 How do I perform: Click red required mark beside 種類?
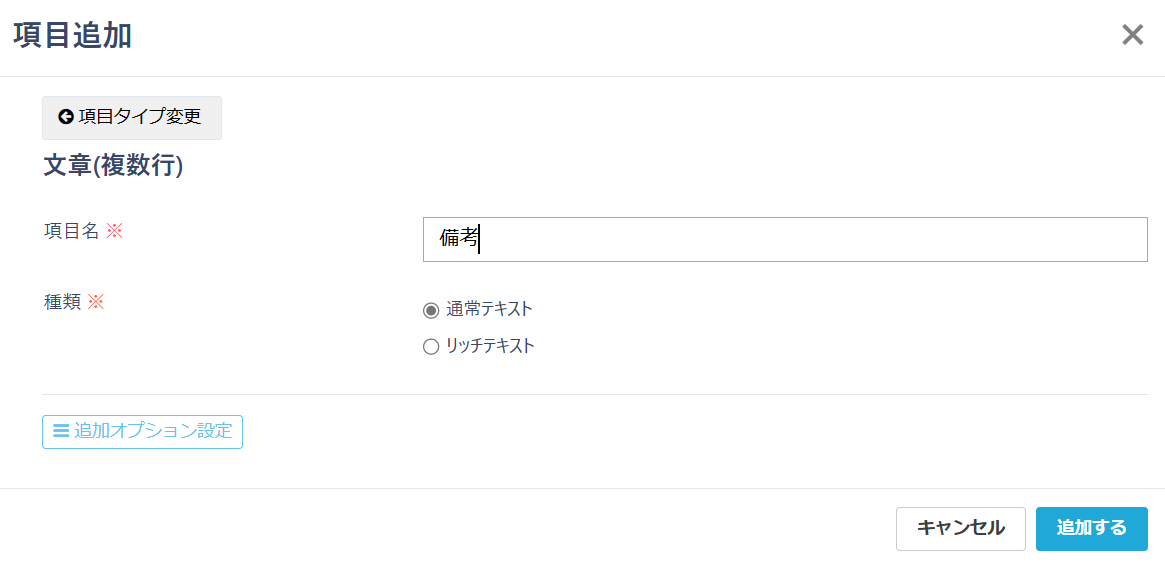pos(96,302)
